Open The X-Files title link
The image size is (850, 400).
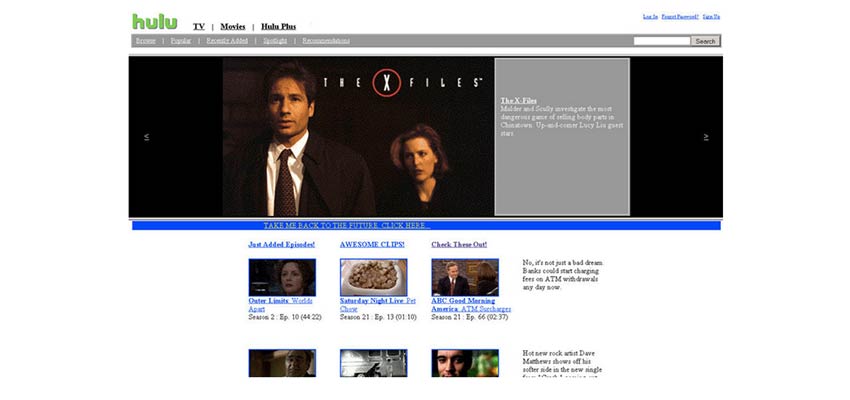519,101
